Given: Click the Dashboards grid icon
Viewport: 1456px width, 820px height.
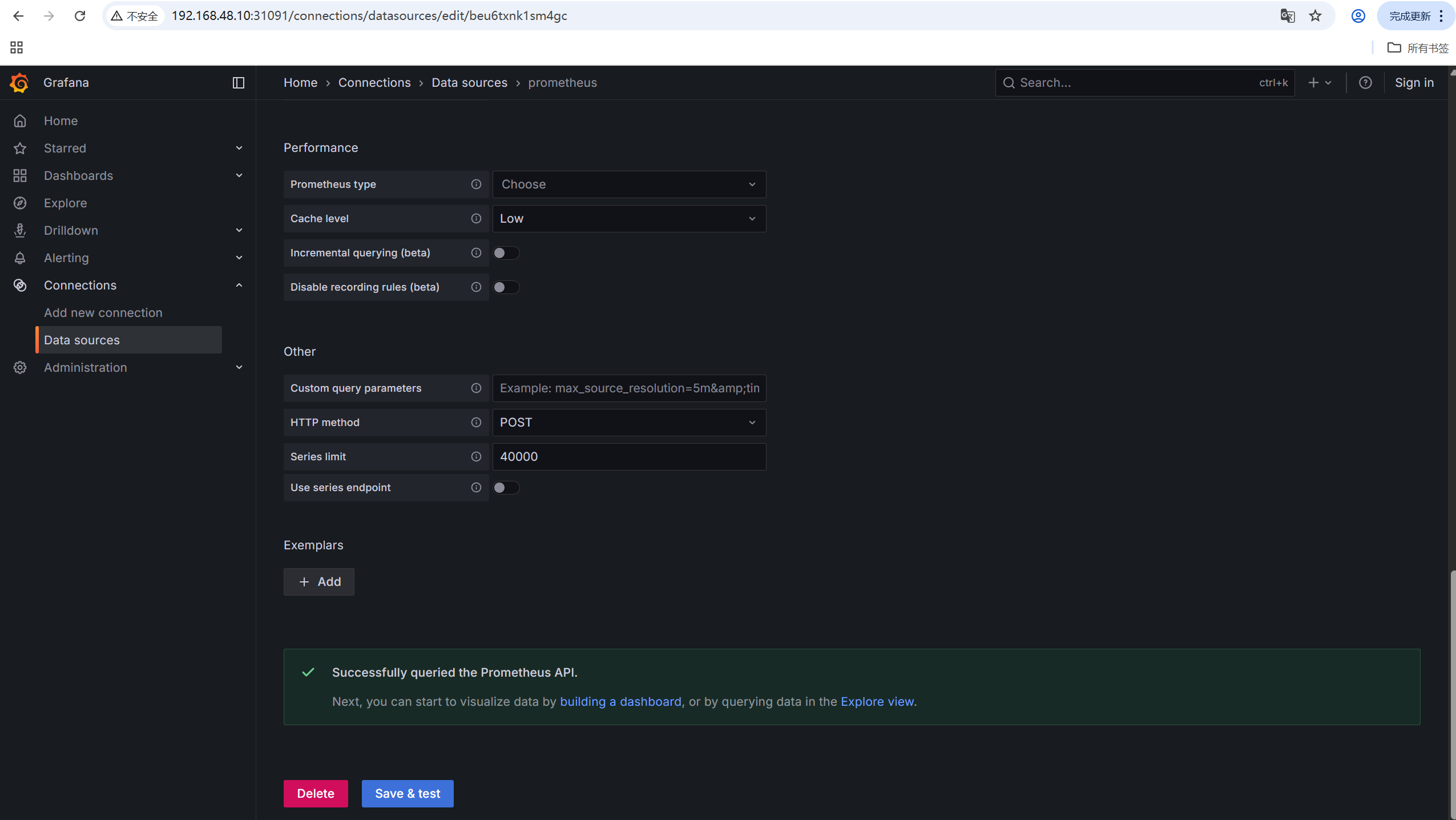Looking at the screenshot, I should [20, 176].
